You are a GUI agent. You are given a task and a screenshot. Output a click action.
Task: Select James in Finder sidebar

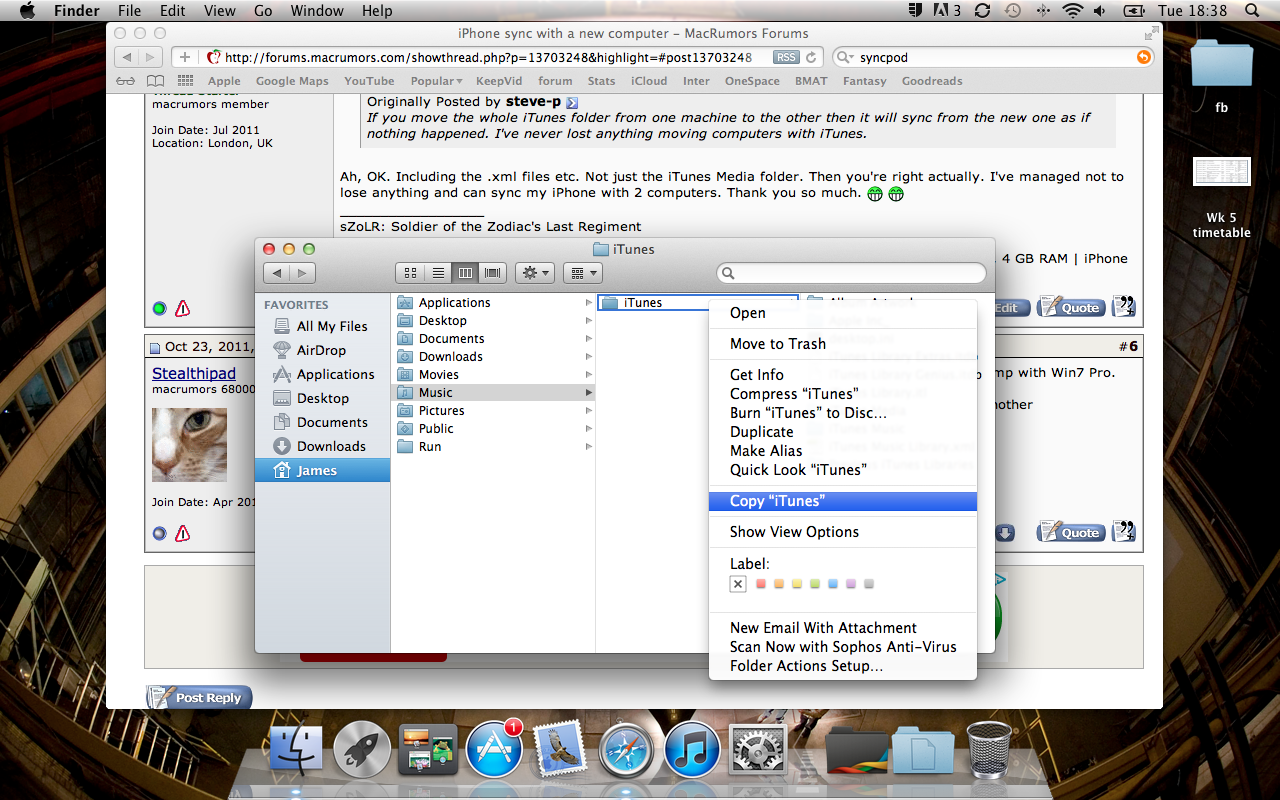(x=322, y=470)
